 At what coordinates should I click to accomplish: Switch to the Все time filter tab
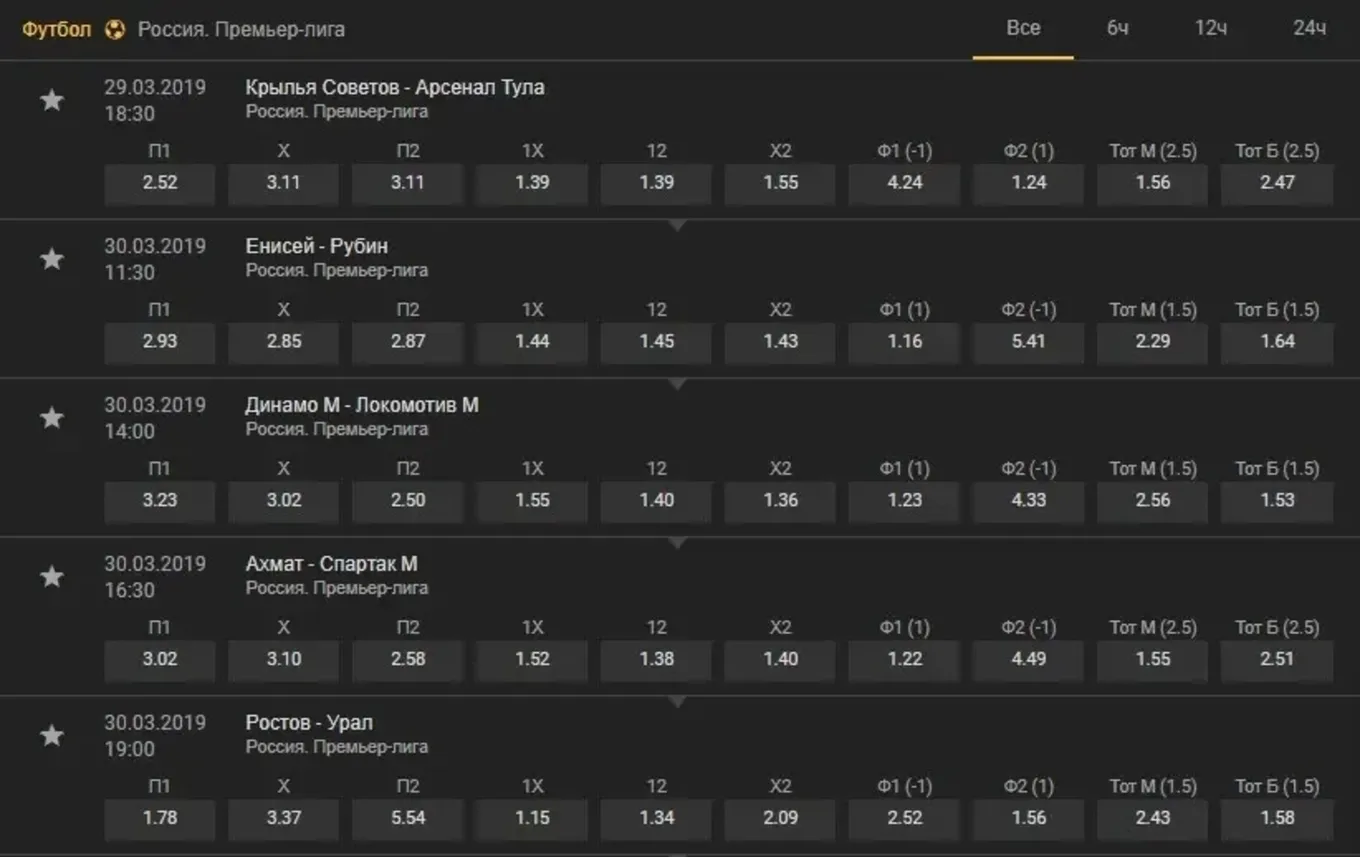pyautogui.click(x=1023, y=29)
